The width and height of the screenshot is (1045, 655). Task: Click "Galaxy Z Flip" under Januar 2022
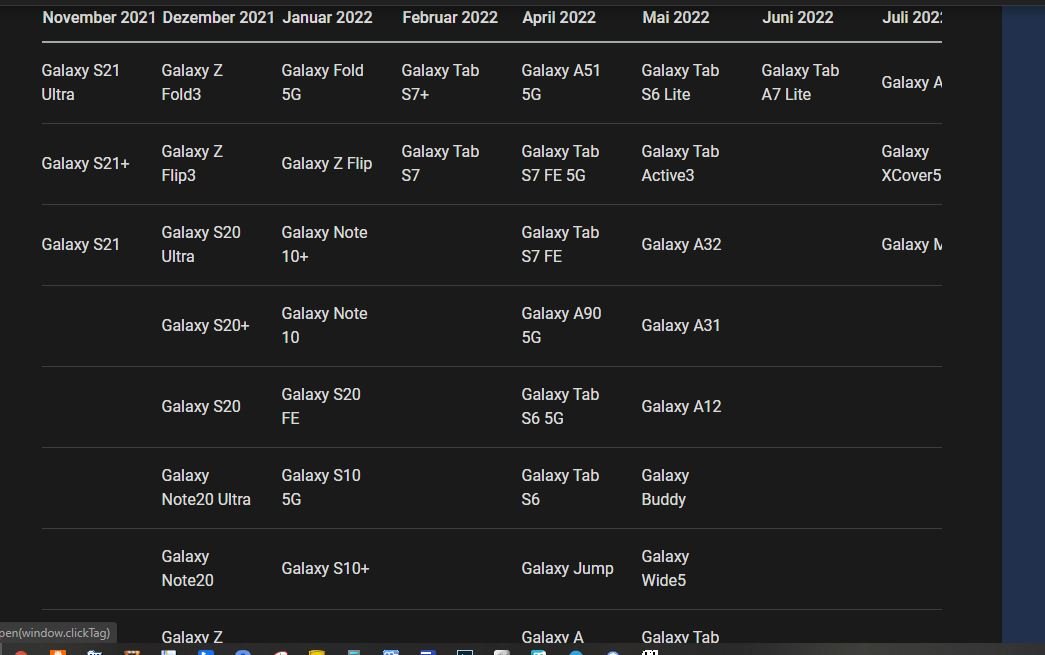327,164
